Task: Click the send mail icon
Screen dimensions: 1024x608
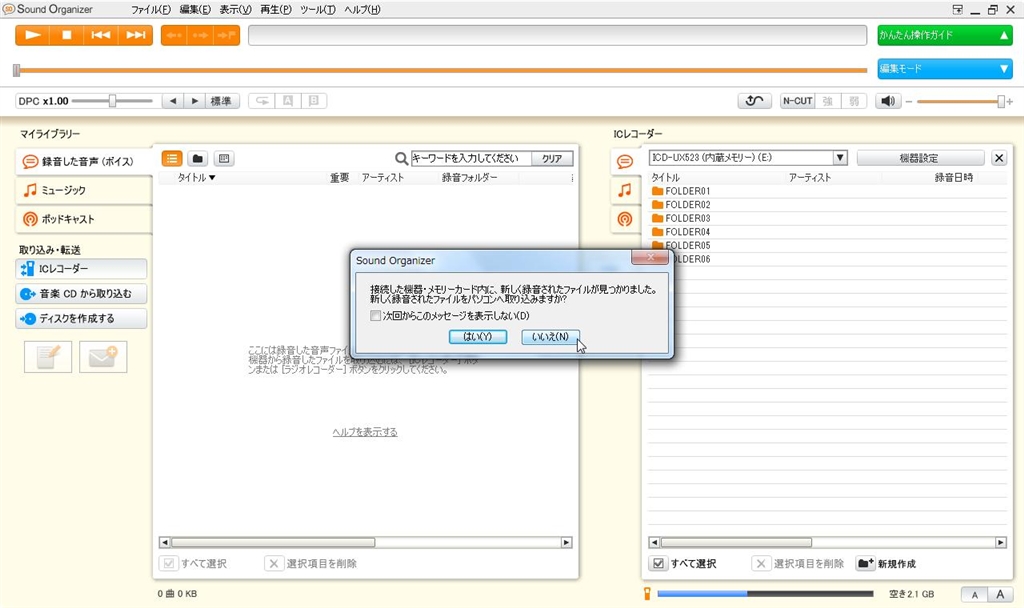Action: [103, 357]
